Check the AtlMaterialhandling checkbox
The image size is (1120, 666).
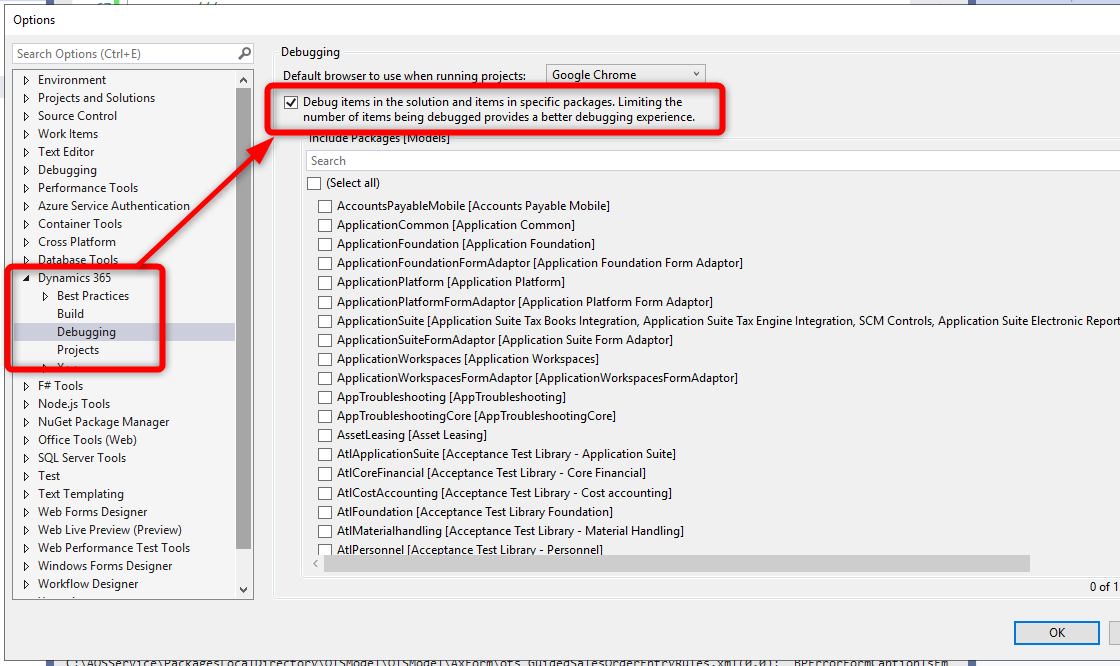(325, 531)
